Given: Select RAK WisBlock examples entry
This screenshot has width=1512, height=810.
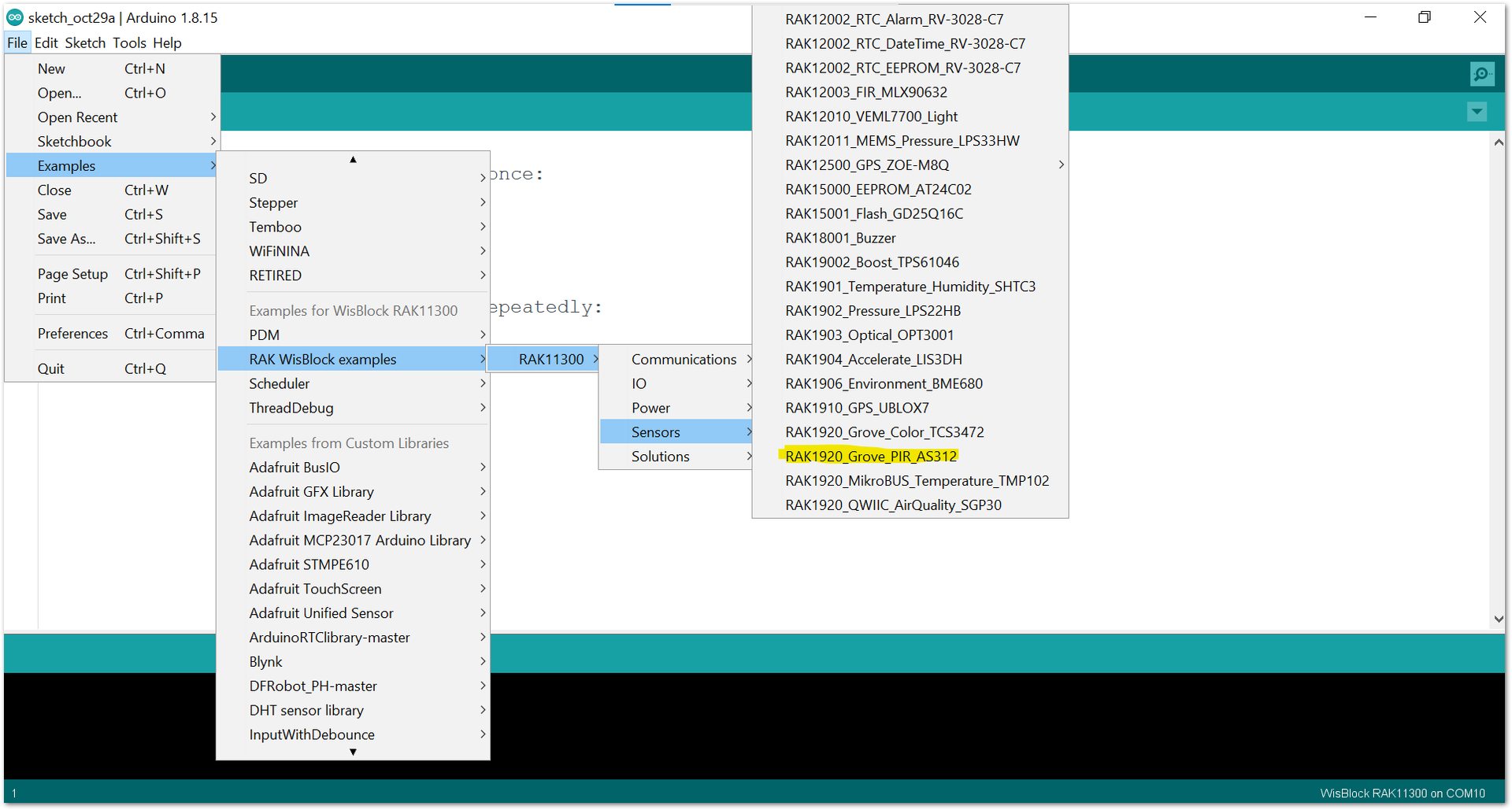Looking at the screenshot, I should click(354, 360).
